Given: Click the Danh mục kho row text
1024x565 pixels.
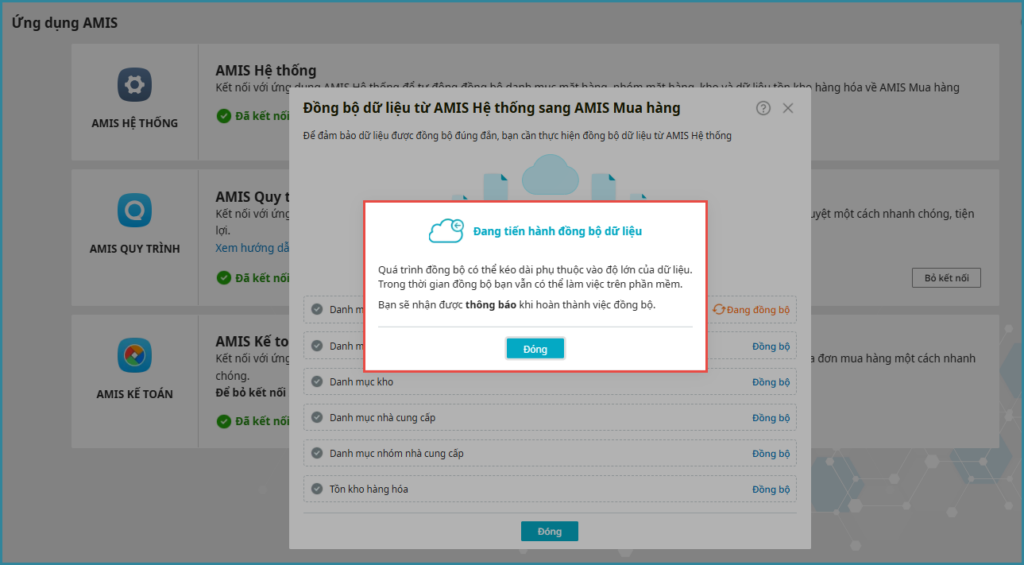Looking at the screenshot, I should click(x=361, y=381).
